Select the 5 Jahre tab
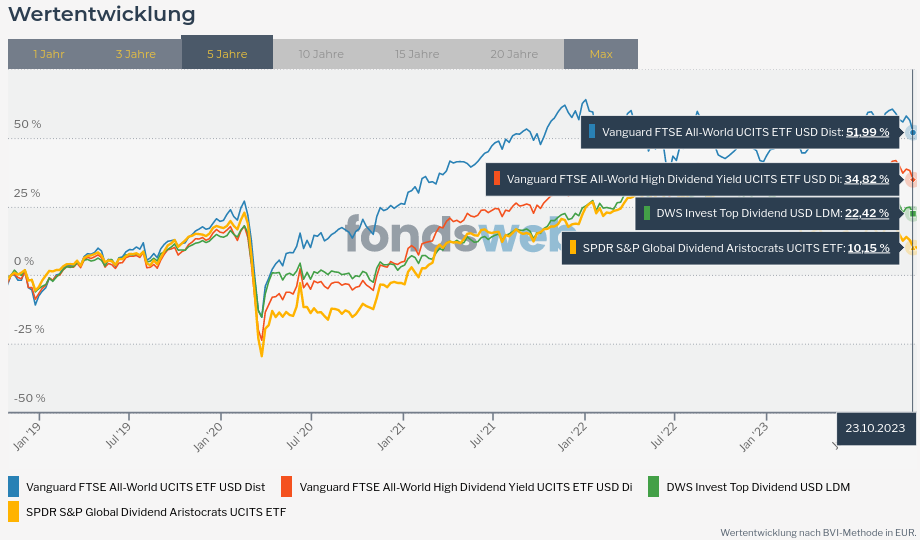This screenshot has height=540, width=920. pyautogui.click(x=227, y=52)
